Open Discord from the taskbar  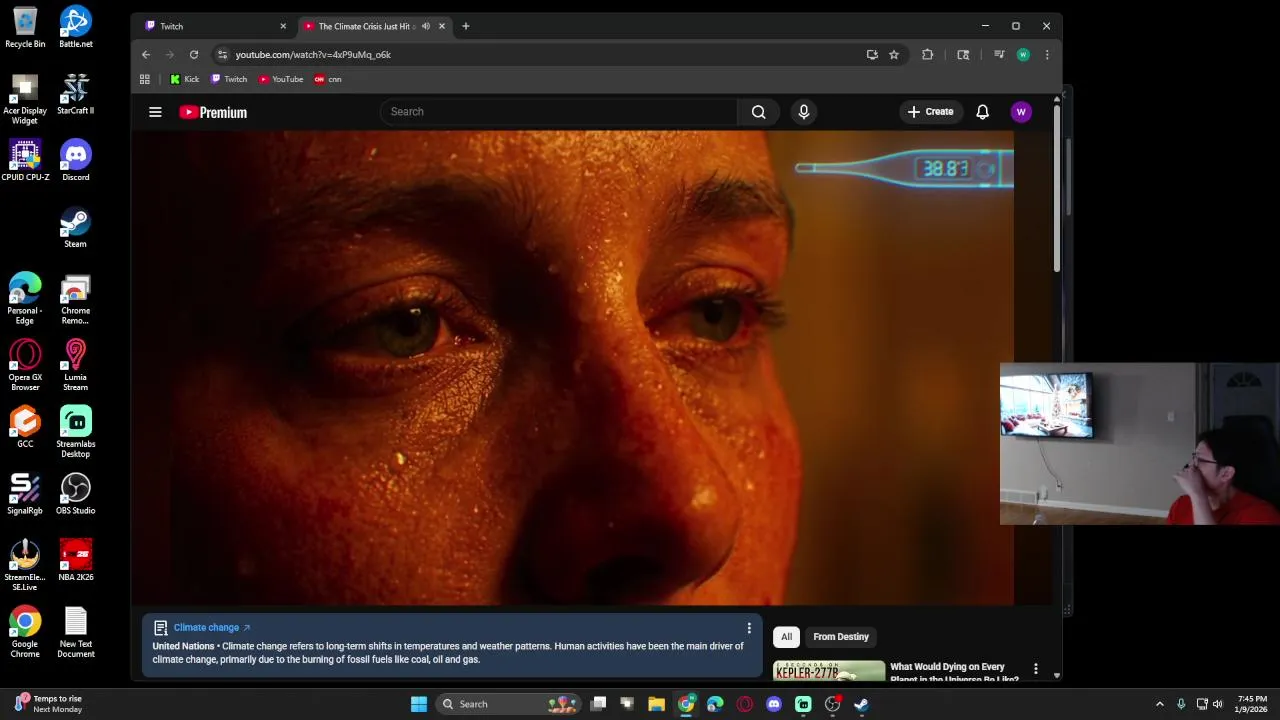point(773,704)
